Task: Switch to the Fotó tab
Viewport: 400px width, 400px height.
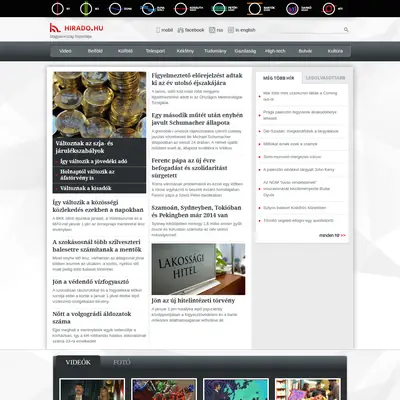Action: click(122, 362)
